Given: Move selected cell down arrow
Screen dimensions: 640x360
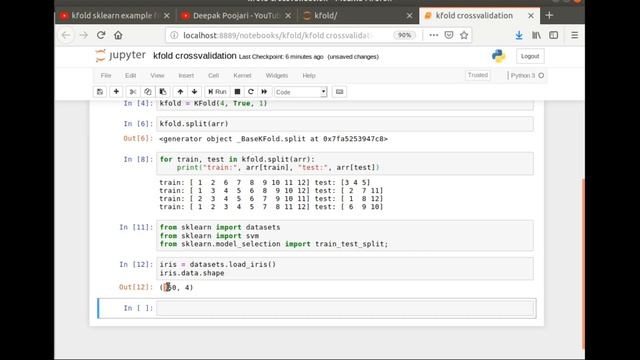Looking at the screenshot, I should coord(195,92).
